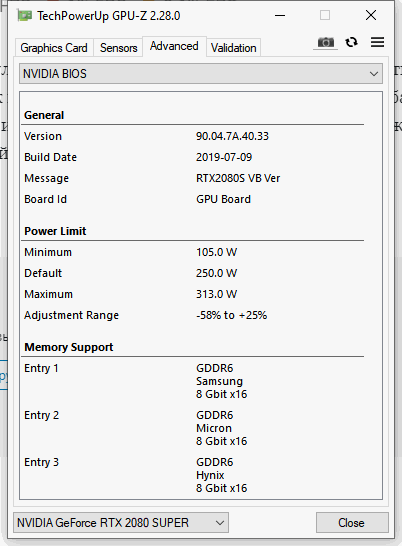
Task: Select the Entry 1 label
Action: 41,368
